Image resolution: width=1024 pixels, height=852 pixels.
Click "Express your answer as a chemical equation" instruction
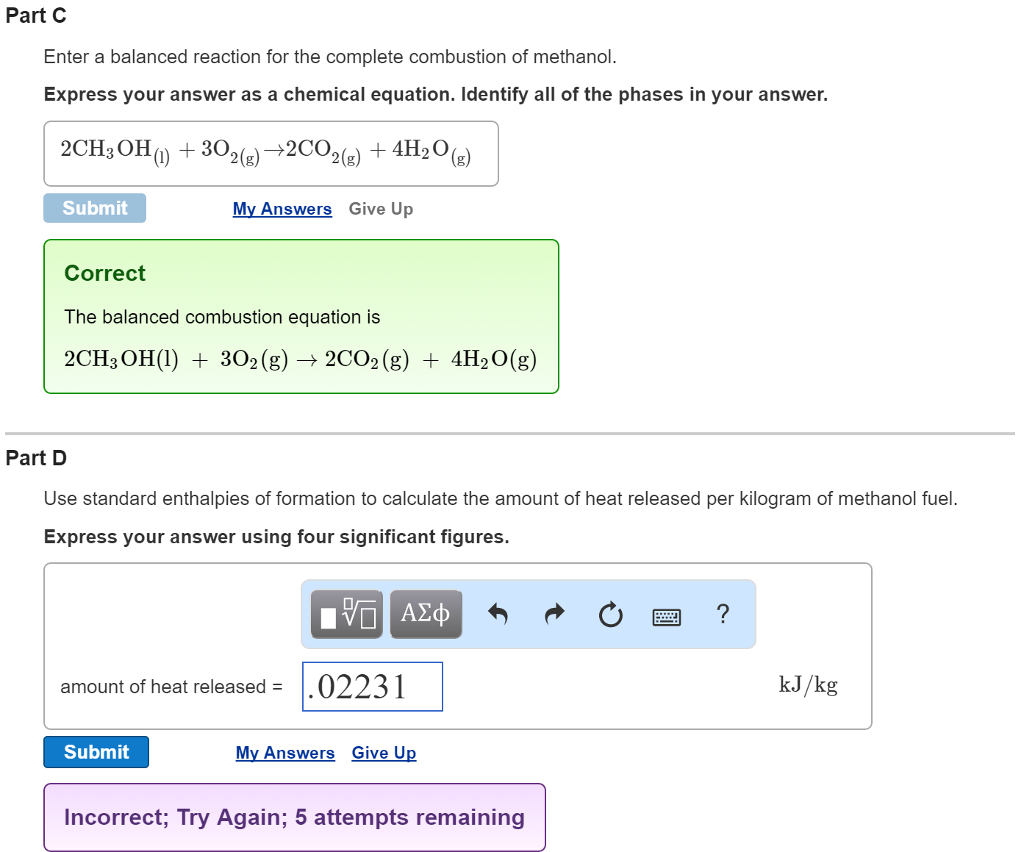pos(436,95)
